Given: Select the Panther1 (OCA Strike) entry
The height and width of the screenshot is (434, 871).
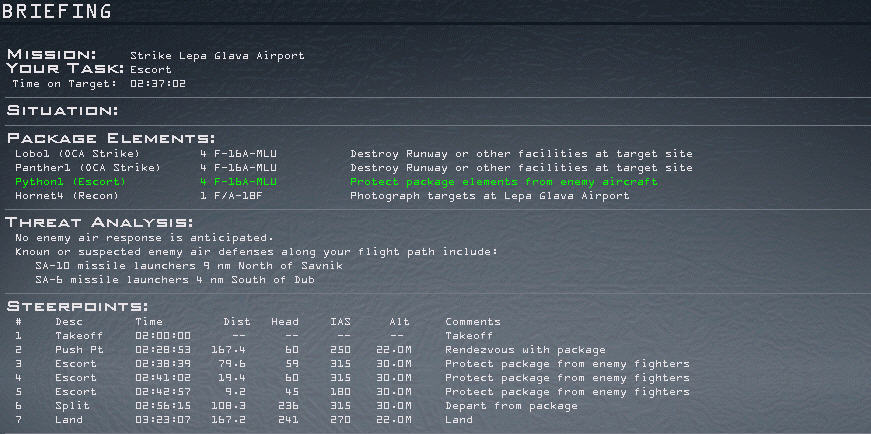Looking at the screenshot, I should click(x=88, y=168).
